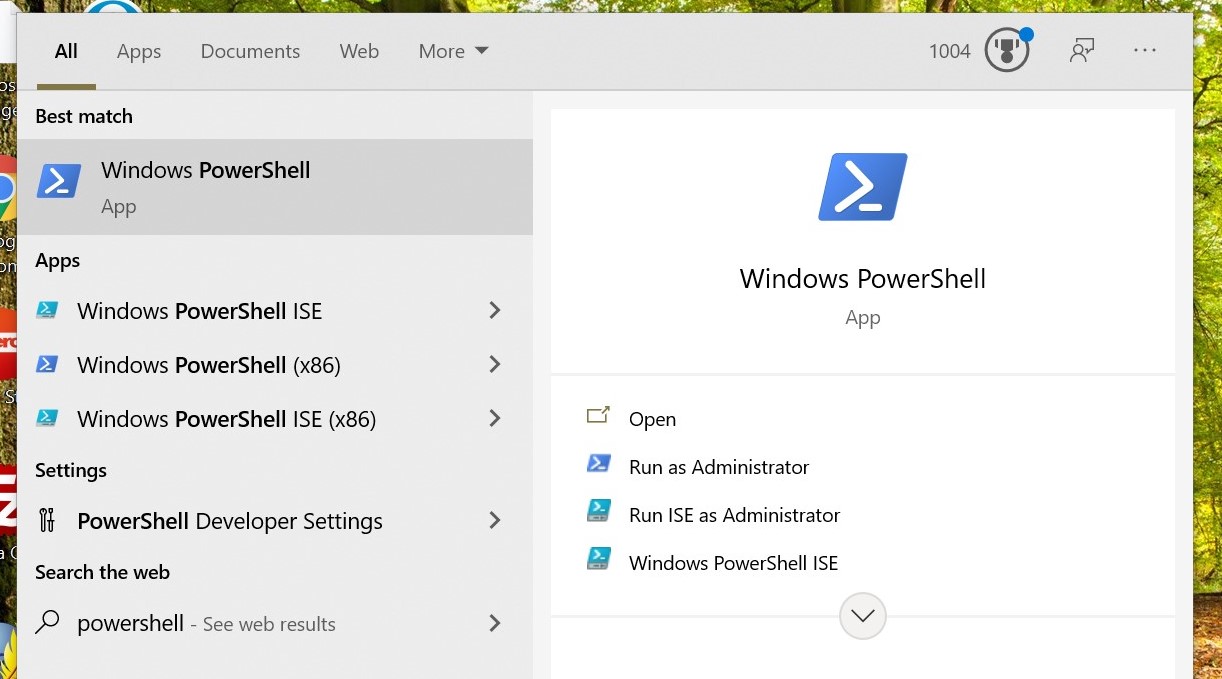This screenshot has width=1222, height=679.
Task: Click the Run as Administrator icon
Action: (x=598, y=463)
